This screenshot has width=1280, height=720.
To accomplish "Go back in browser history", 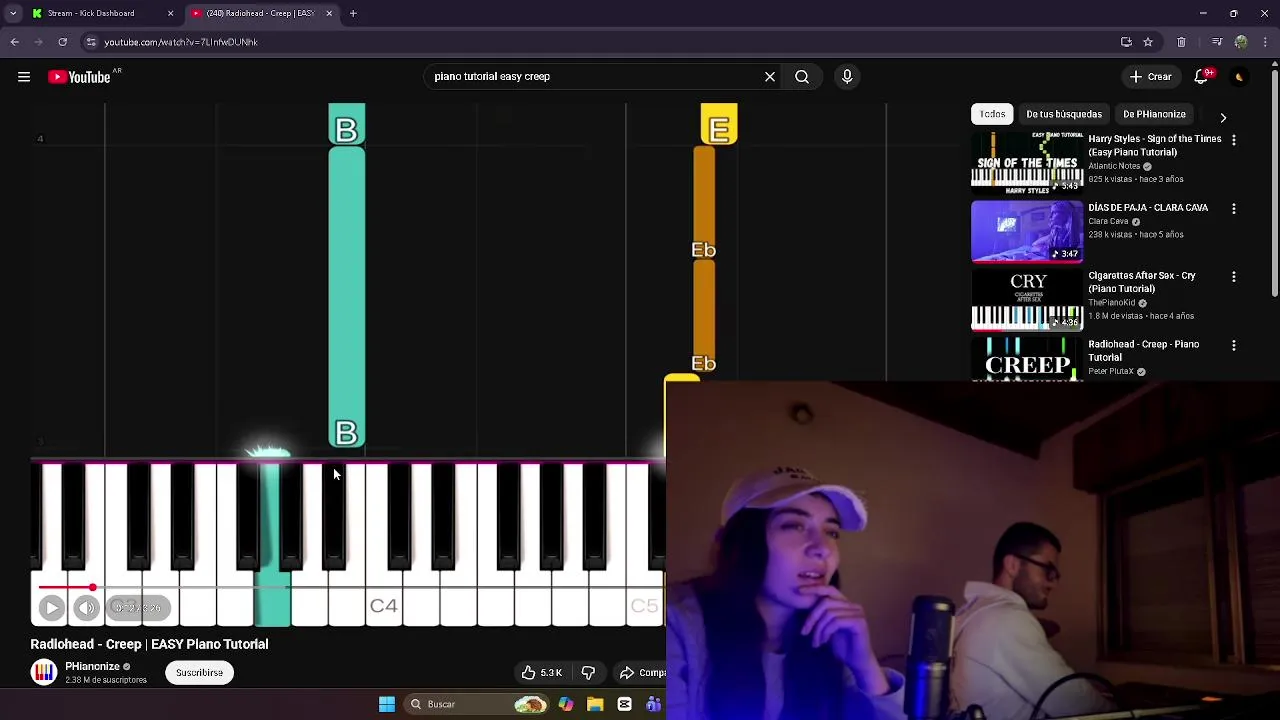I will (14, 42).
